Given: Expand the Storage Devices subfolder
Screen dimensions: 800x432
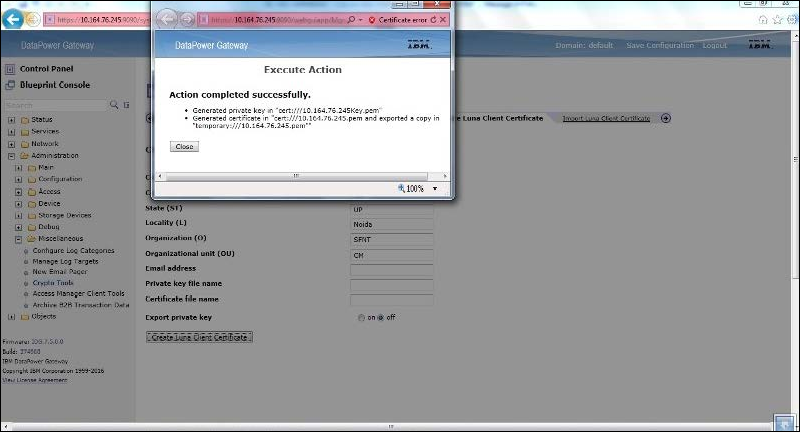Looking at the screenshot, I should tap(18, 216).
